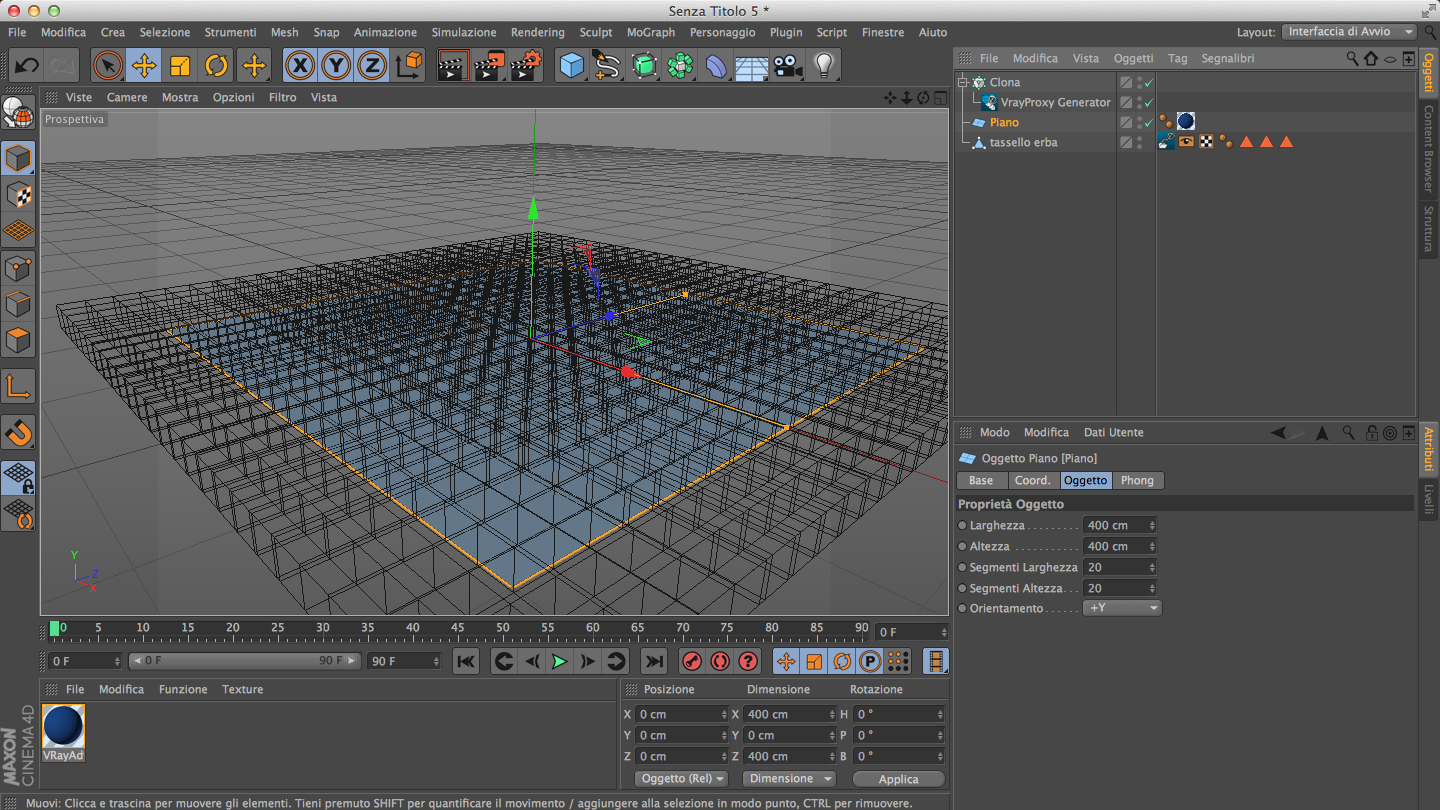
Task: Open the Orientamento +Y dropdown
Action: pyautogui.click(x=1122, y=608)
